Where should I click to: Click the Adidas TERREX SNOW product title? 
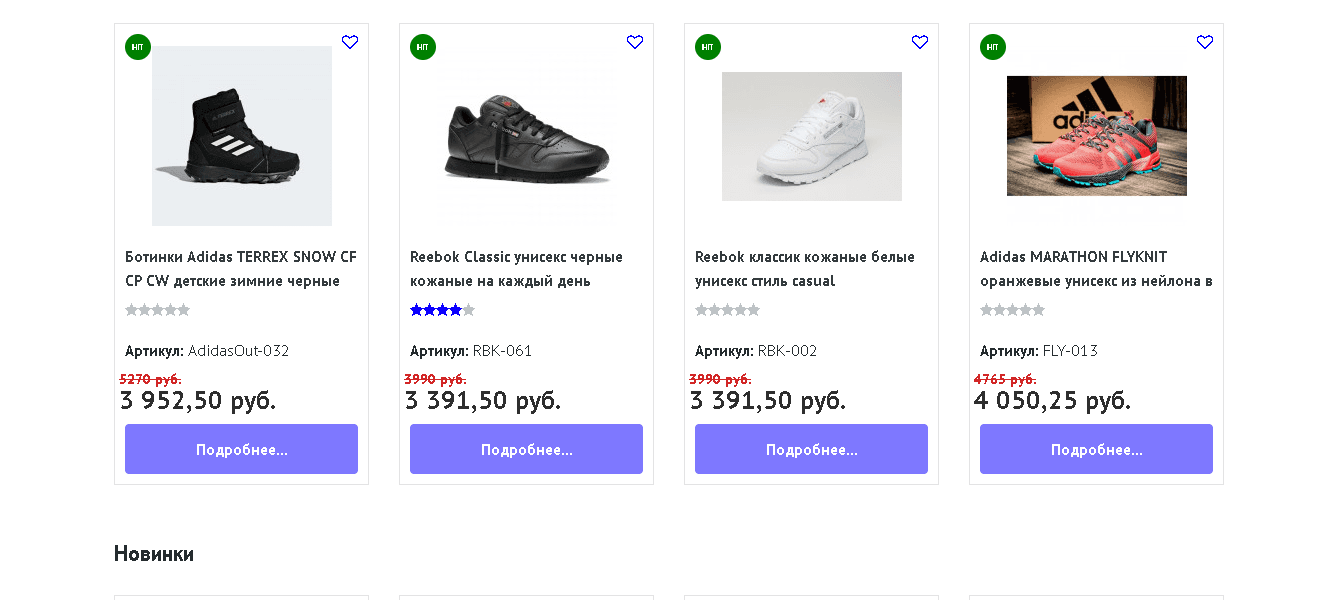click(x=241, y=268)
